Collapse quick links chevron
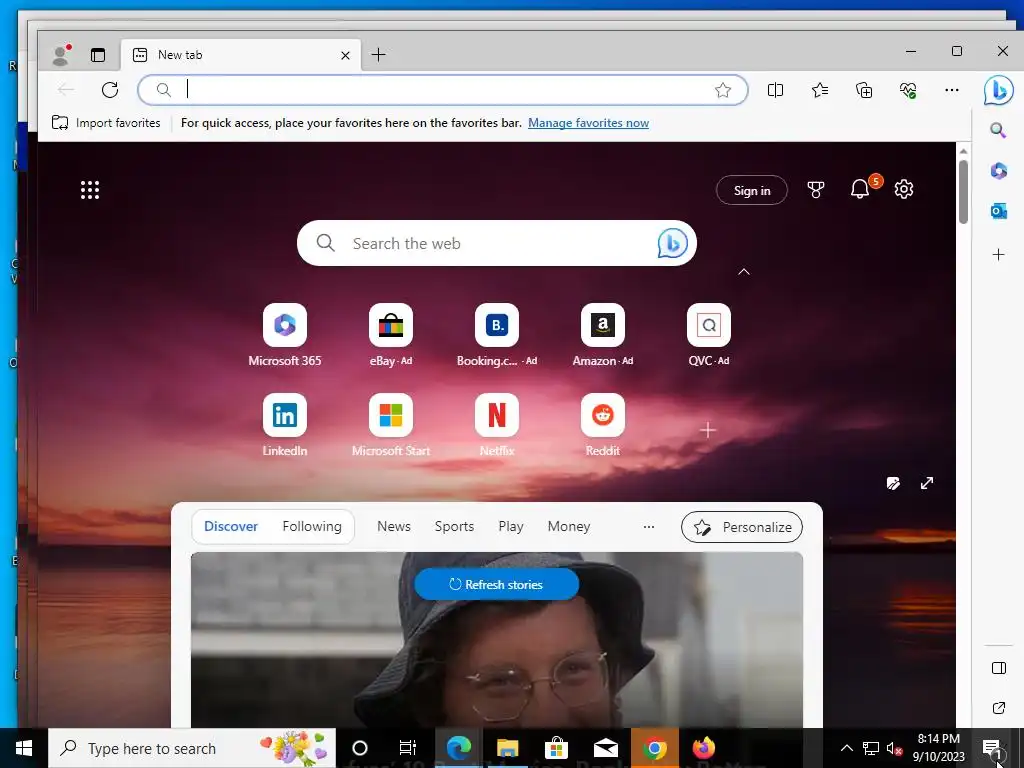 (744, 272)
